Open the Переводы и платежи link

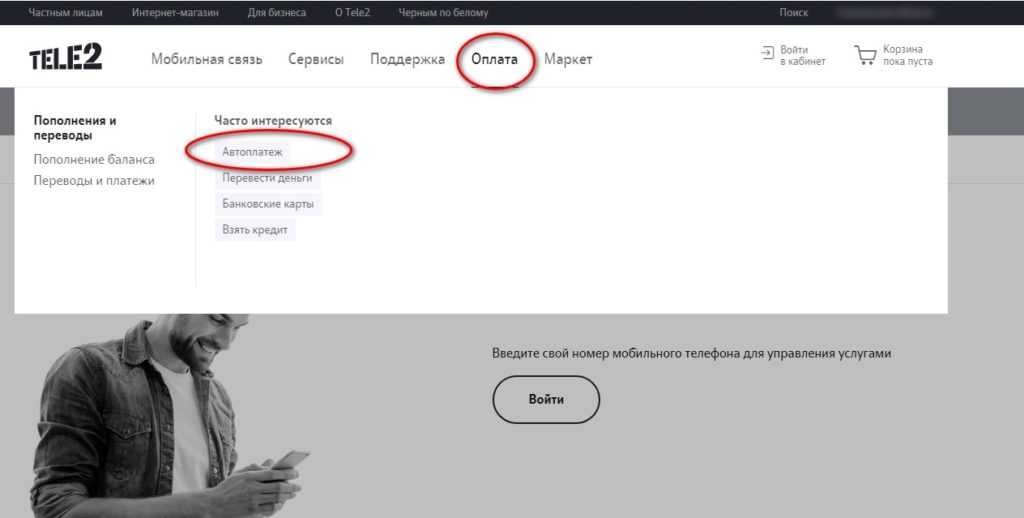pyautogui.click(x=94, y=181)
